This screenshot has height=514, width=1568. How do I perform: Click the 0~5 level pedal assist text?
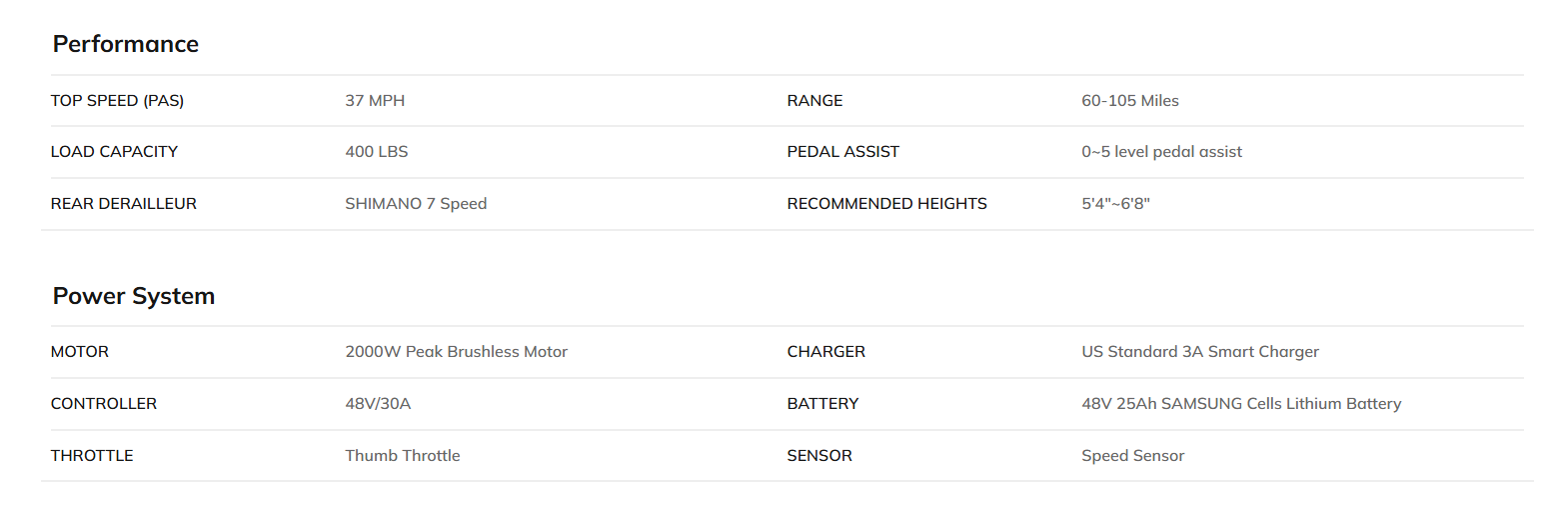point(1161,152)
